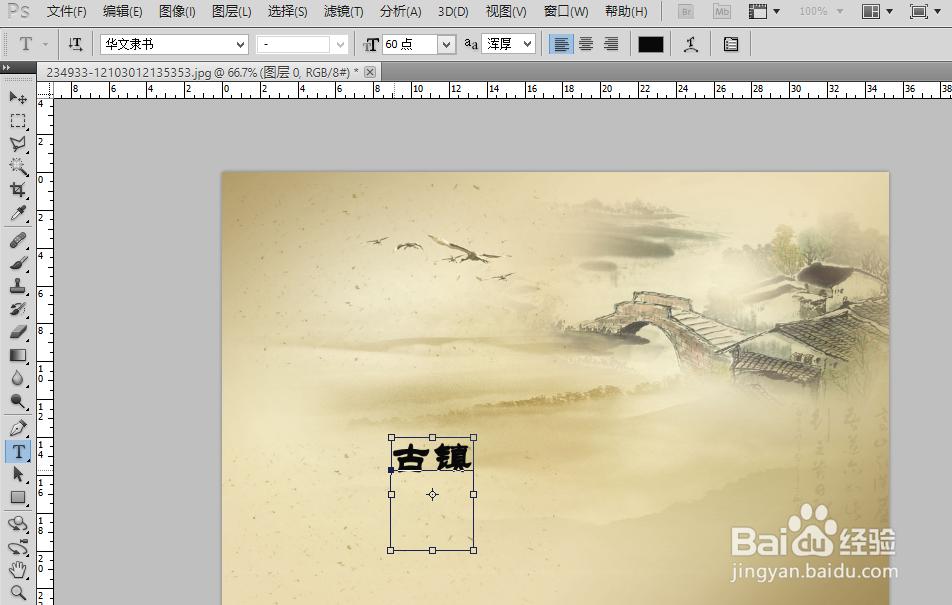Select the Healing Brush tool
Image resolution: width=952 pixels, height=605 pixels.
pyautogui.click(x=18, y=241)
